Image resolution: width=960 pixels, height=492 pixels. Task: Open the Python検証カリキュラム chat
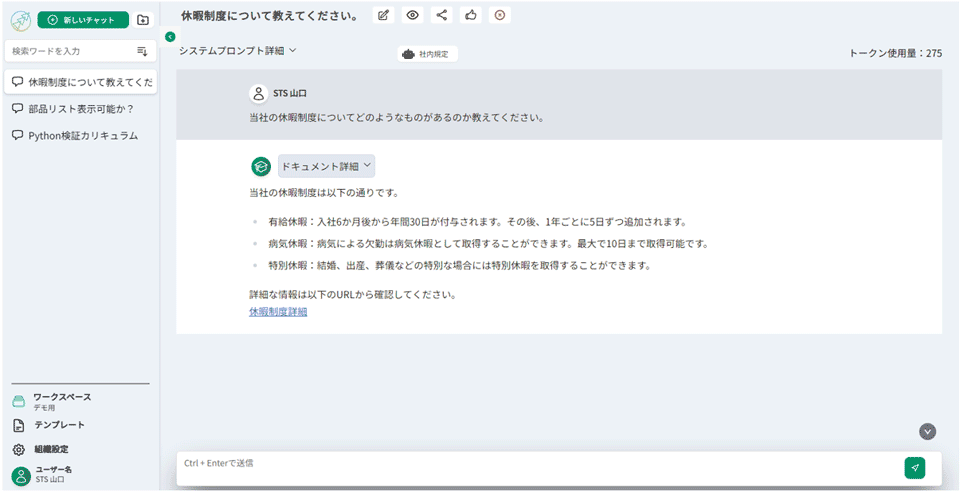(82, 135)
